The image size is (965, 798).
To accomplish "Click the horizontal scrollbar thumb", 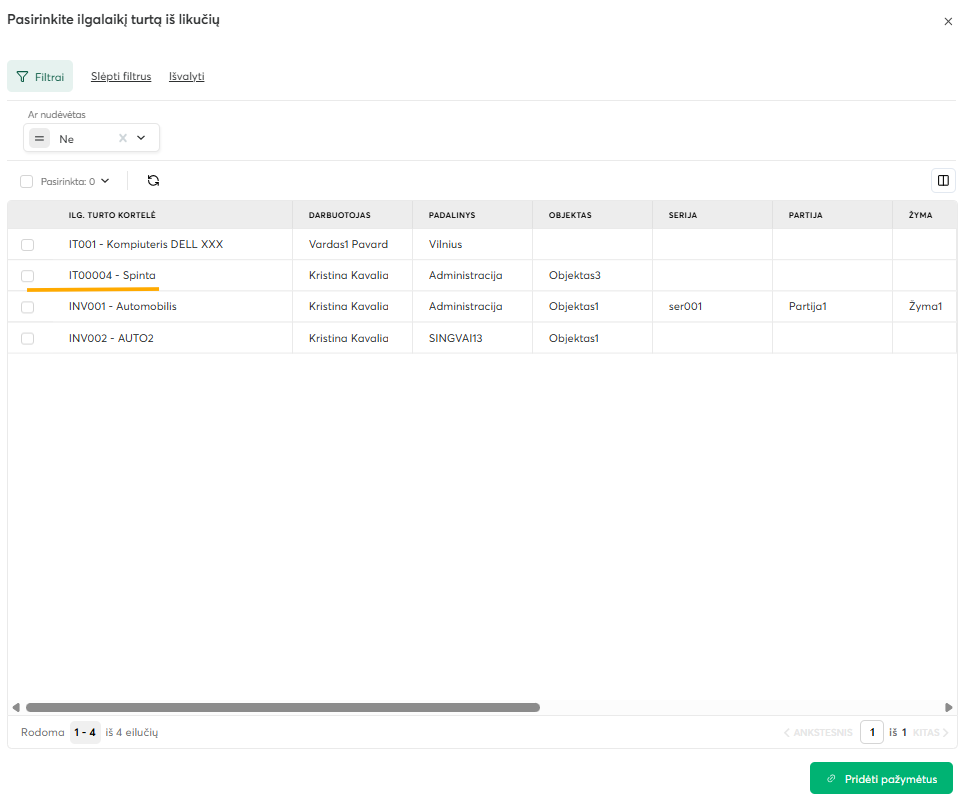I will pyautogui.click(x=282, y=707).
